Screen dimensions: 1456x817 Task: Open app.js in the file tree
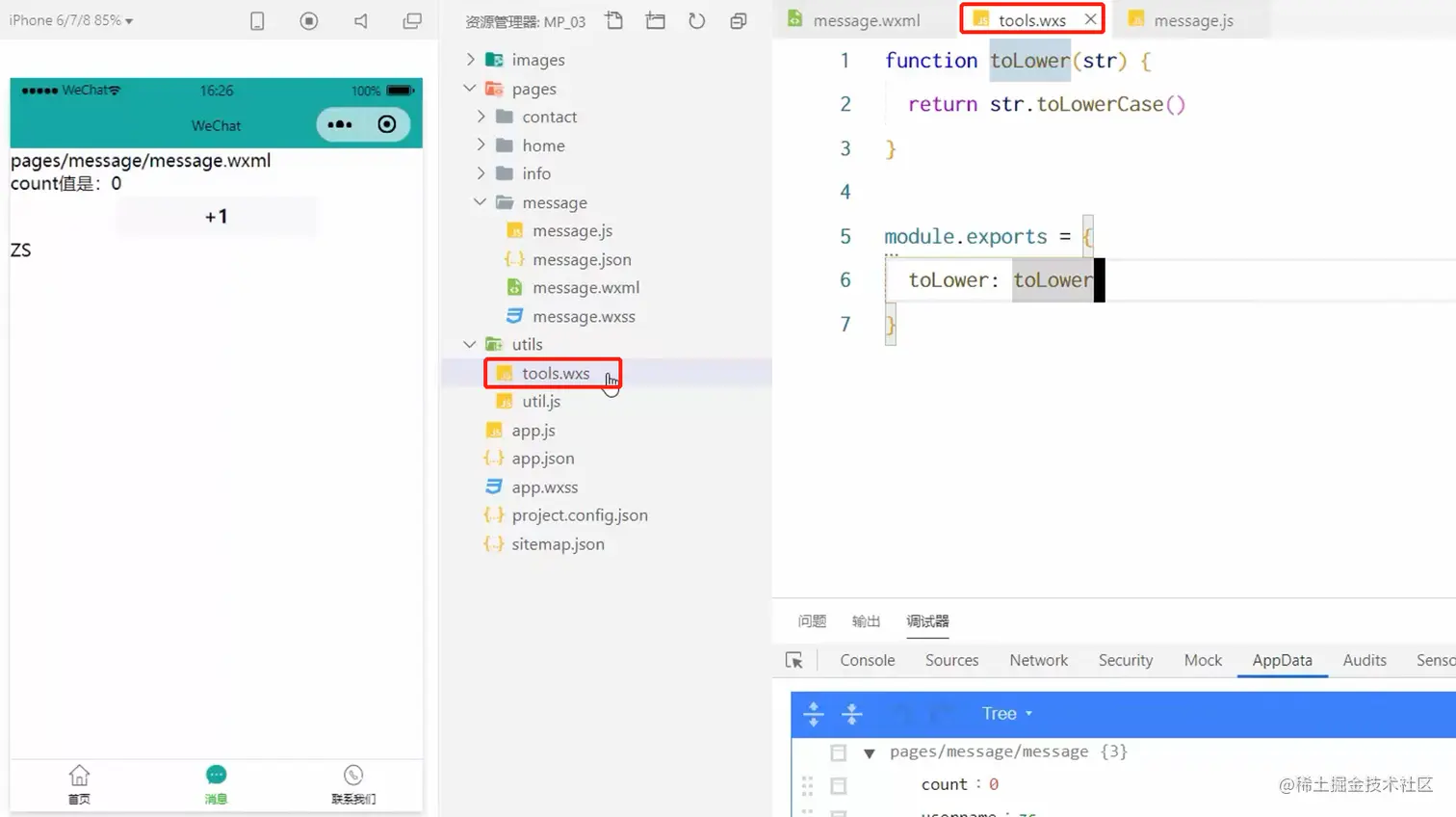[x=533, y=430]
